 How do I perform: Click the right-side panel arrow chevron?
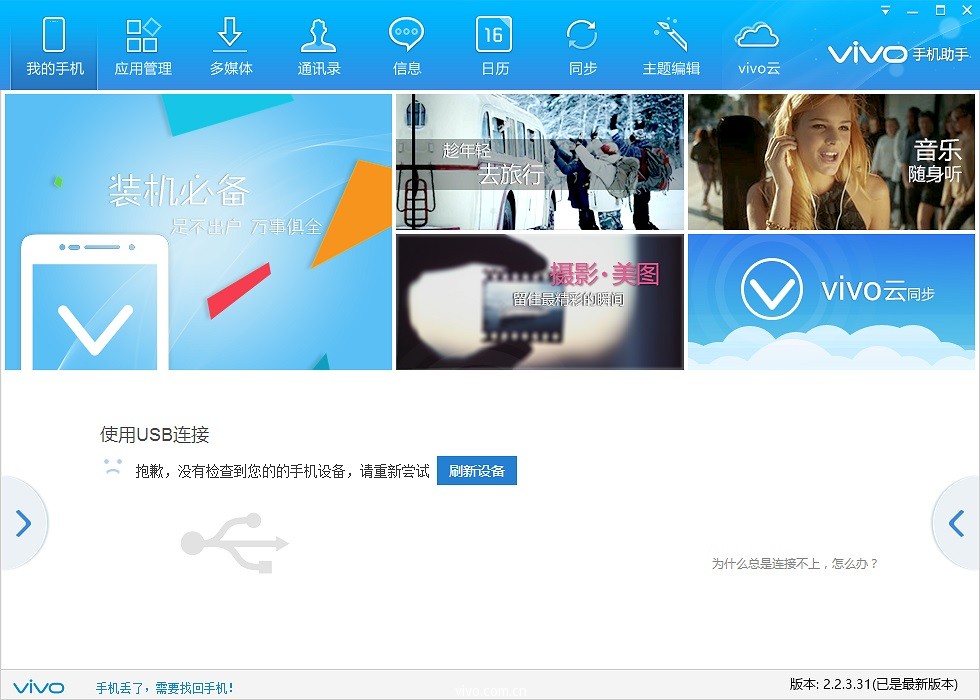point(956,523)
